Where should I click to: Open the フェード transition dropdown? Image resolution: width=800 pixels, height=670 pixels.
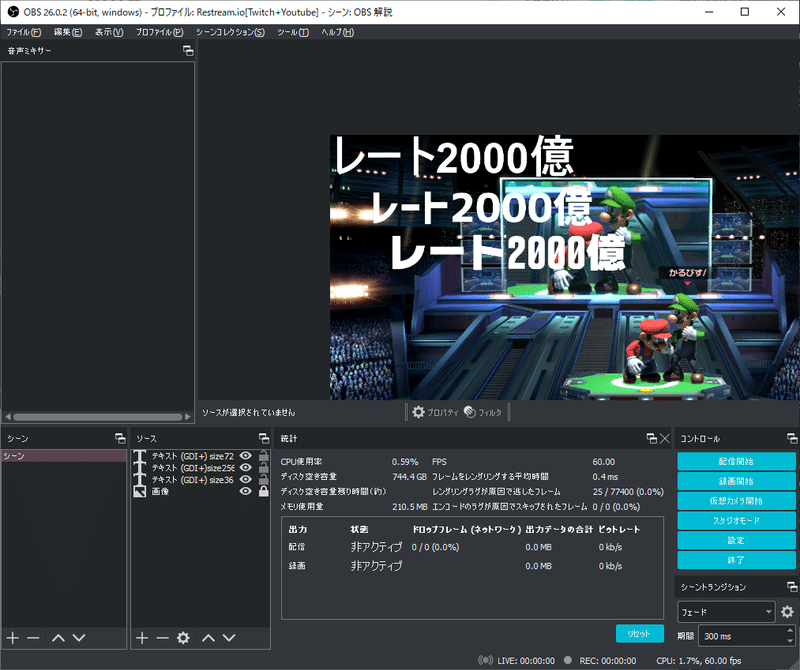click(x=726, y=612)
